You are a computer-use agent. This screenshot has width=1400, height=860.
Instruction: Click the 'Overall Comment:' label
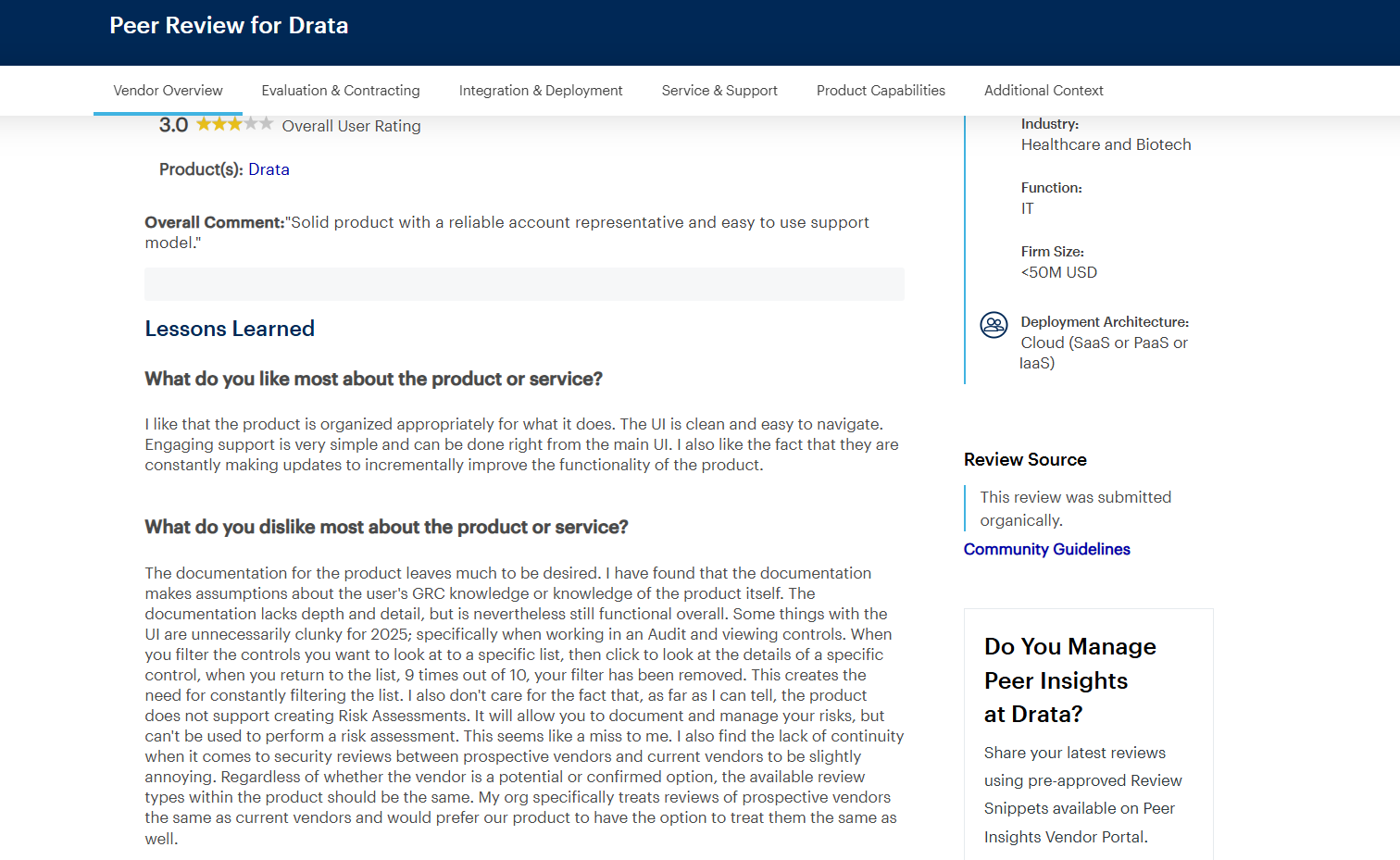(x=215, y=222)
